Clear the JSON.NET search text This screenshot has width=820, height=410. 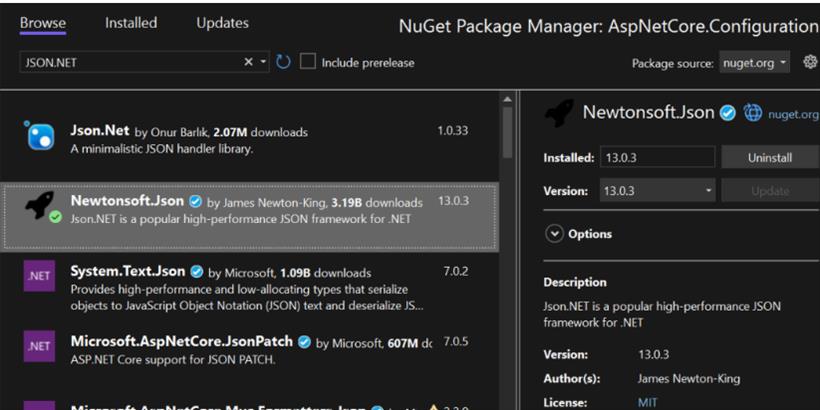coord(248,62)
